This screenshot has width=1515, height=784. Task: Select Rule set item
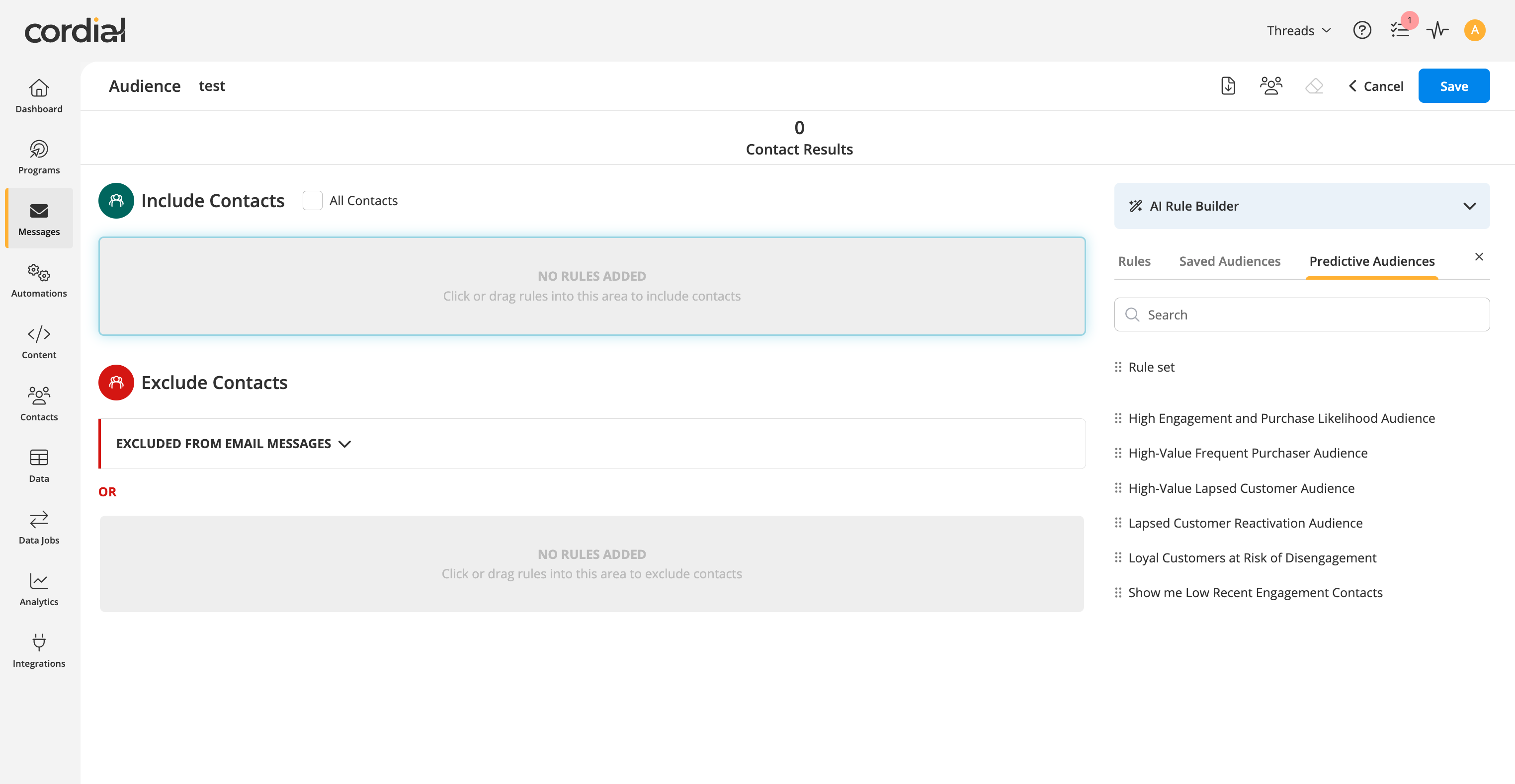coord(1151,367)
